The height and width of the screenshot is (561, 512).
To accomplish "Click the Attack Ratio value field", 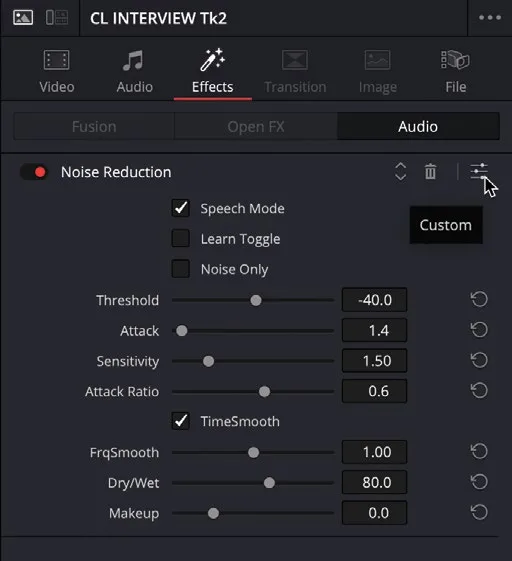I will (x=374, y=391).
